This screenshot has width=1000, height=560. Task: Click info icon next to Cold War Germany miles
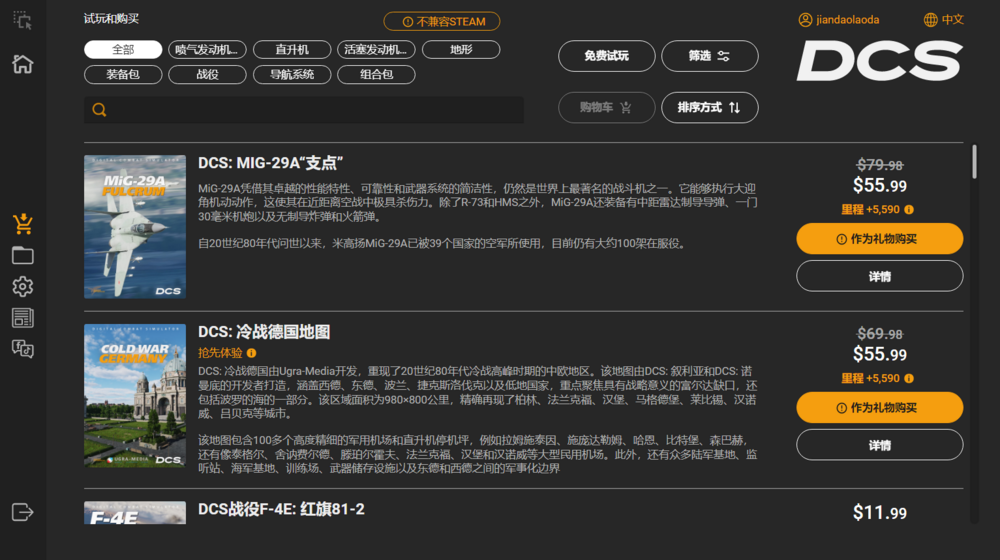909,378
